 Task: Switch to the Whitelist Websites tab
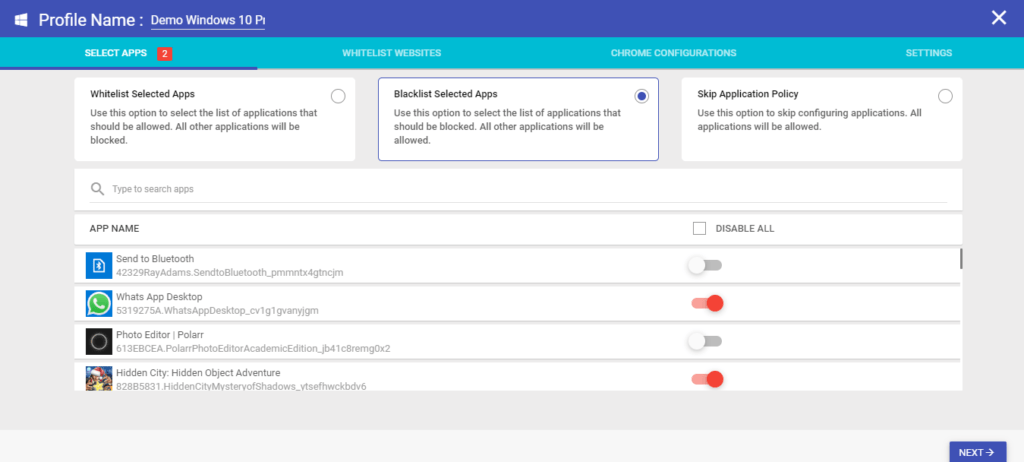pyautogui.click(x=391, y=53)
